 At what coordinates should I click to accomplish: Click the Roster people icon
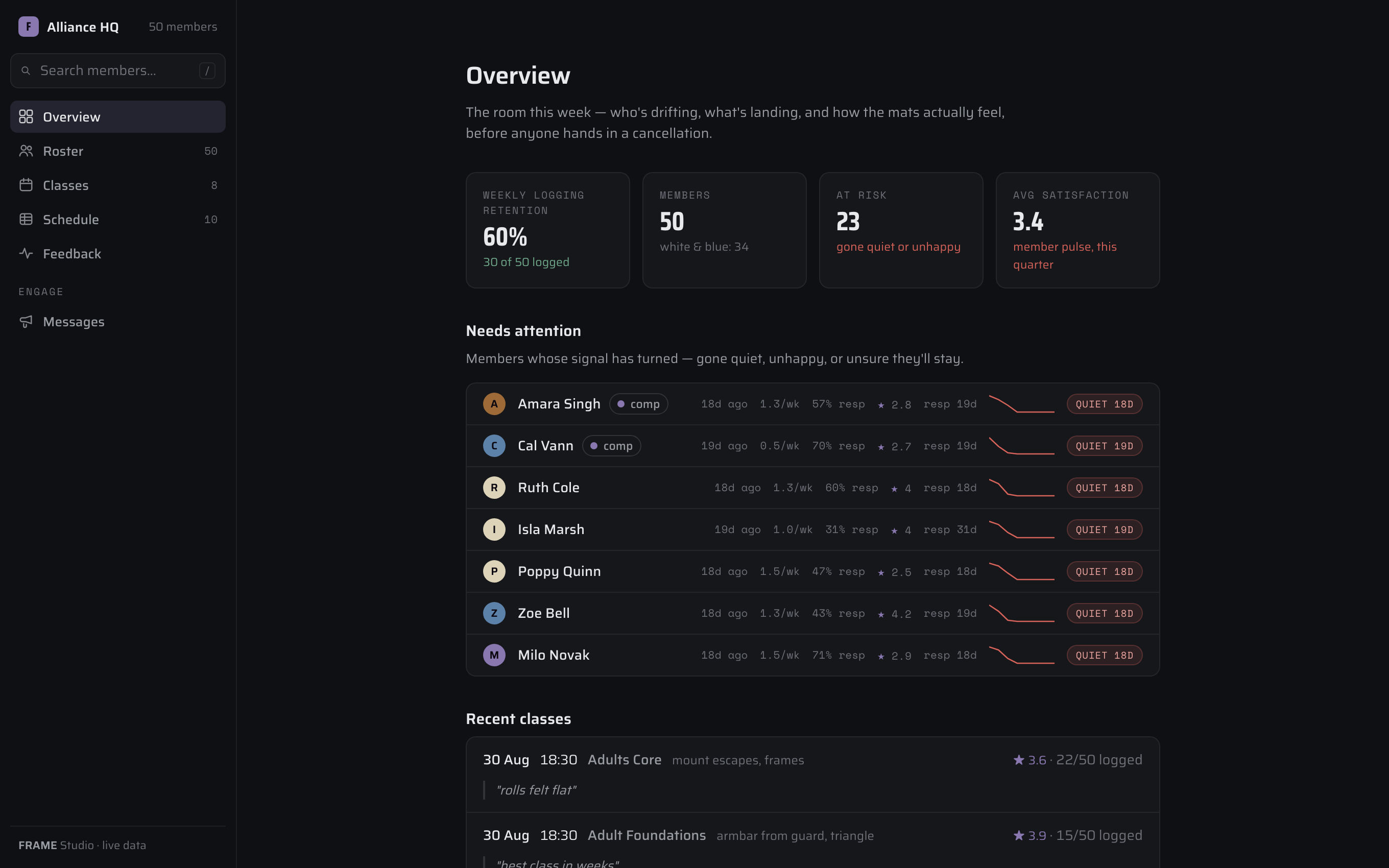[26, 151]
